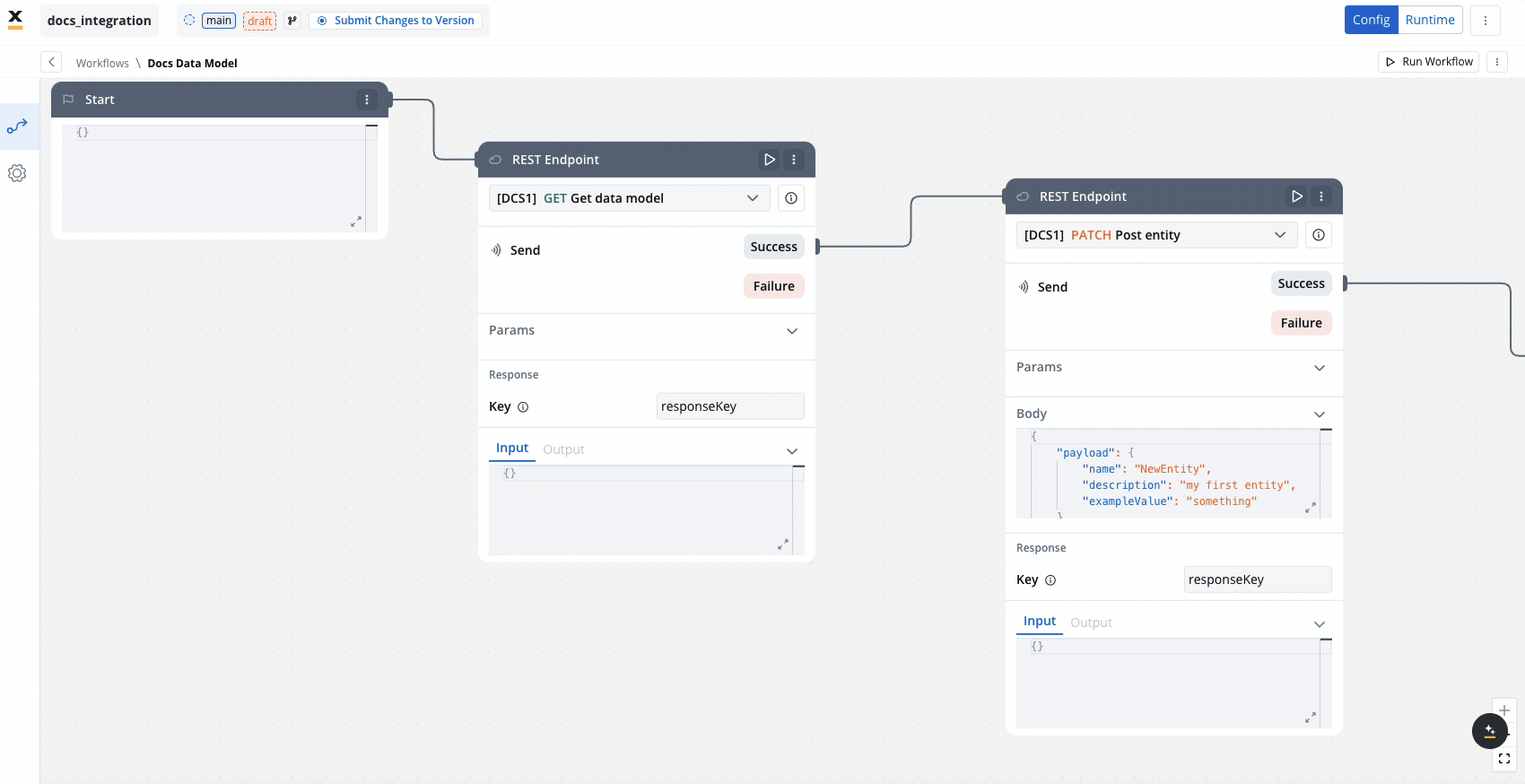Expand Post entity input editor
1525x784 pixels.
[1311, 717]
